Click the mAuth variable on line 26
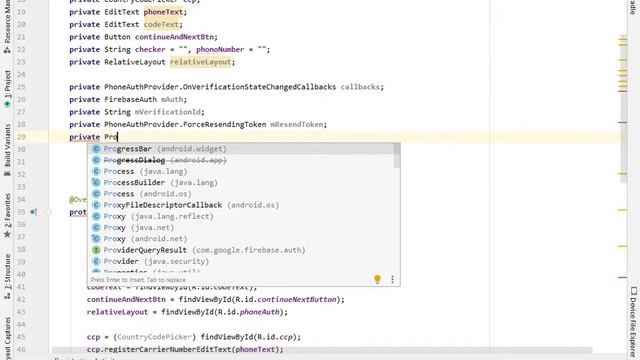Viewport: 640px width, 360px height. pyautogui.click(x=172, y=99)
